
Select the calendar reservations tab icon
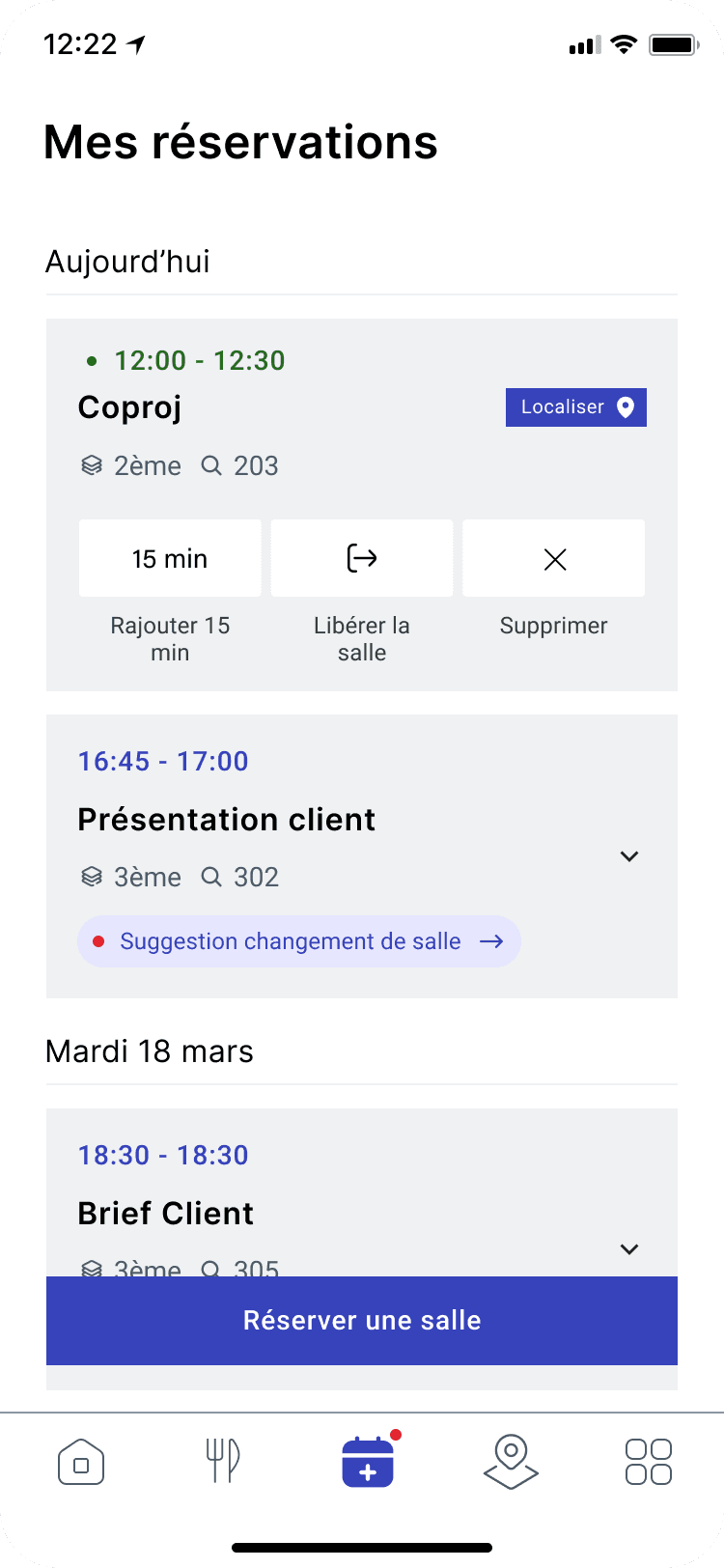(368, 1462)
